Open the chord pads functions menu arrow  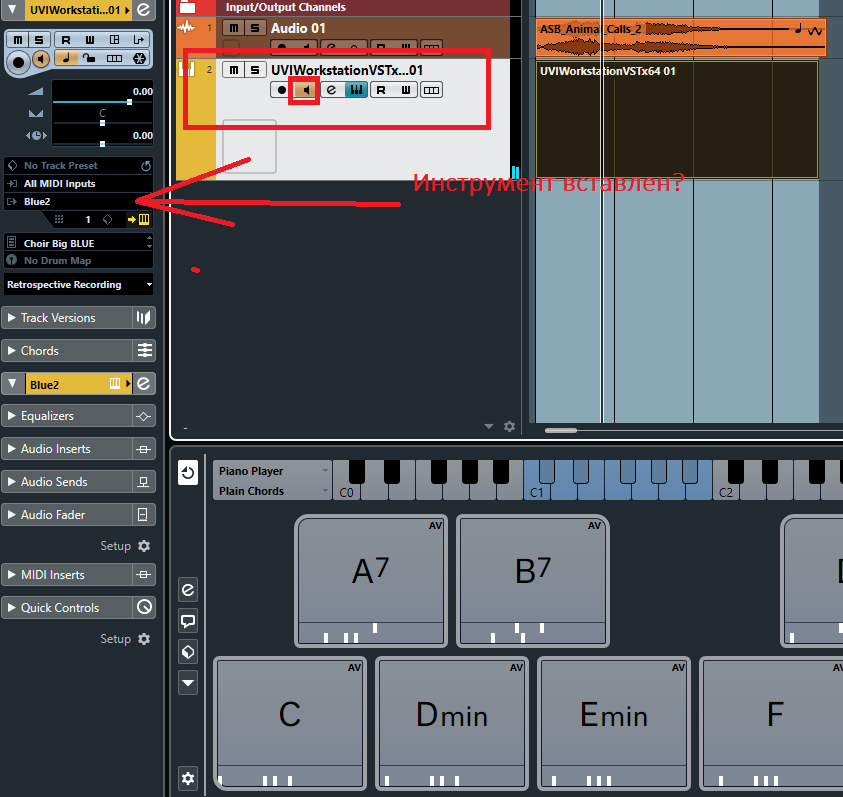click(x=188, y=682)
